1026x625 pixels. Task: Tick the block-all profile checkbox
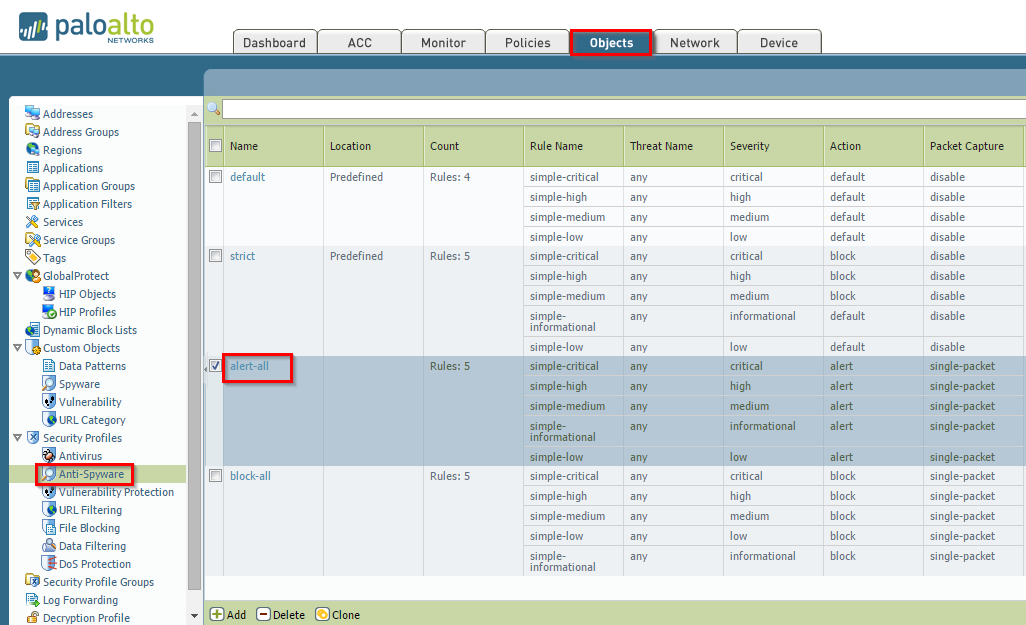point(215,476)
